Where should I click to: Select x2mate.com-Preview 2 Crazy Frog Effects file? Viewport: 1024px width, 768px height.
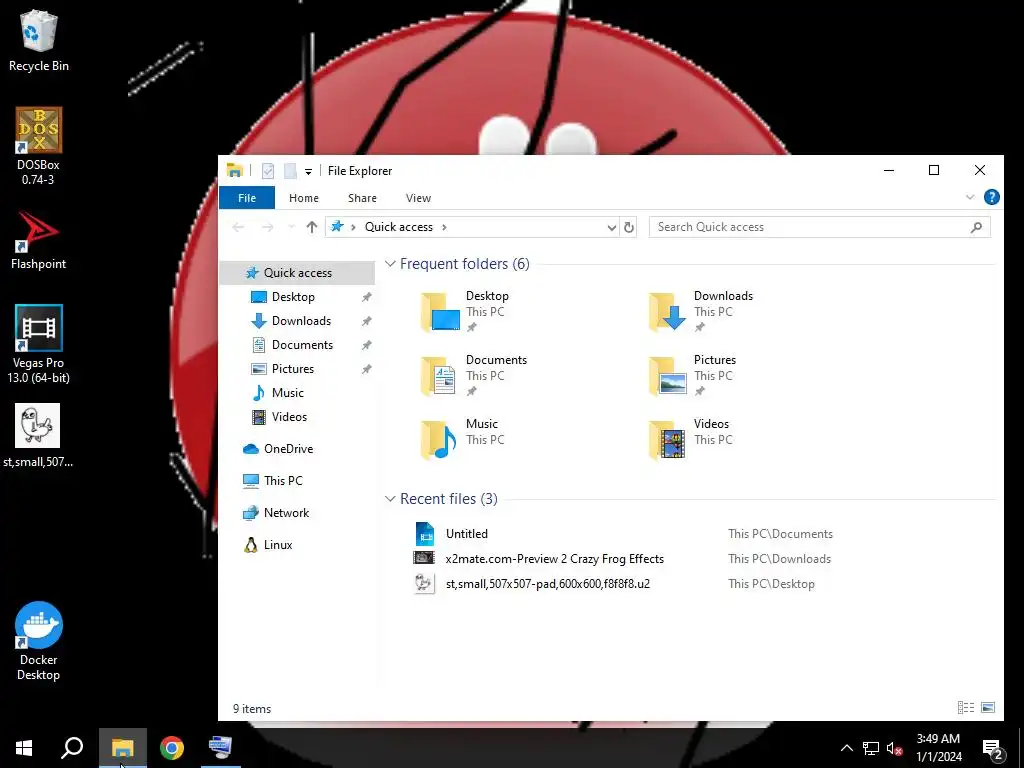[702, 559]
